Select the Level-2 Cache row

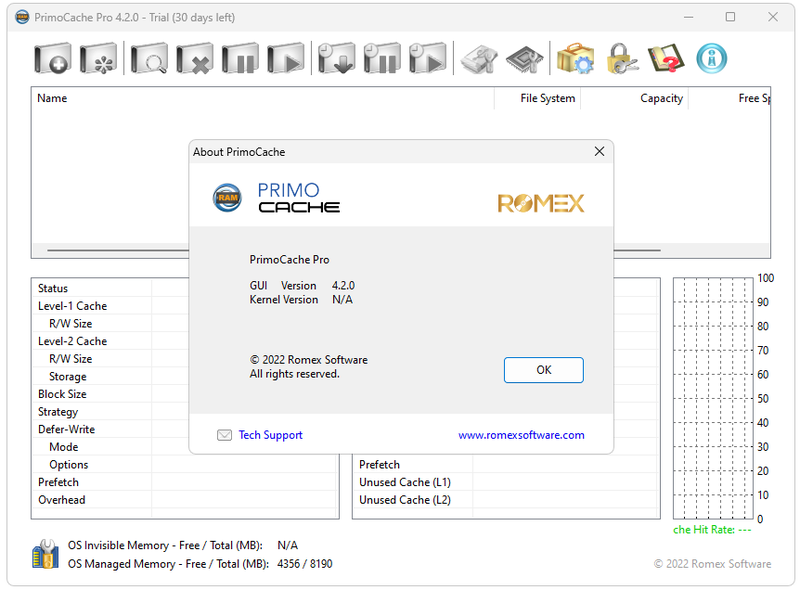click(185, 341)
